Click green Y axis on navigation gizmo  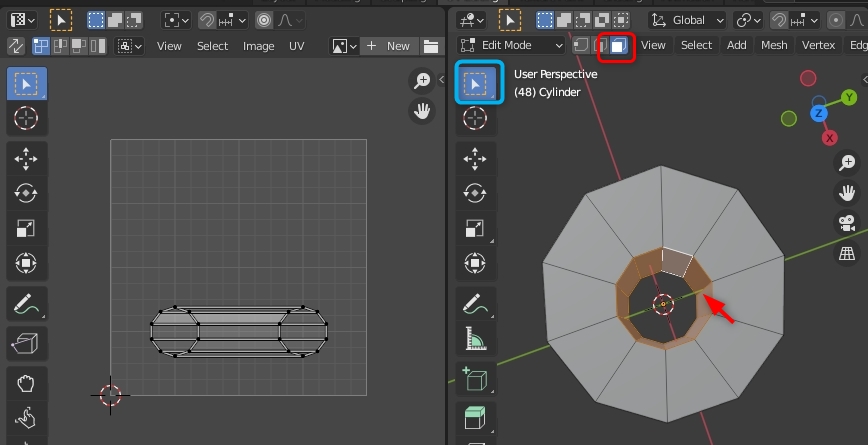849,98
